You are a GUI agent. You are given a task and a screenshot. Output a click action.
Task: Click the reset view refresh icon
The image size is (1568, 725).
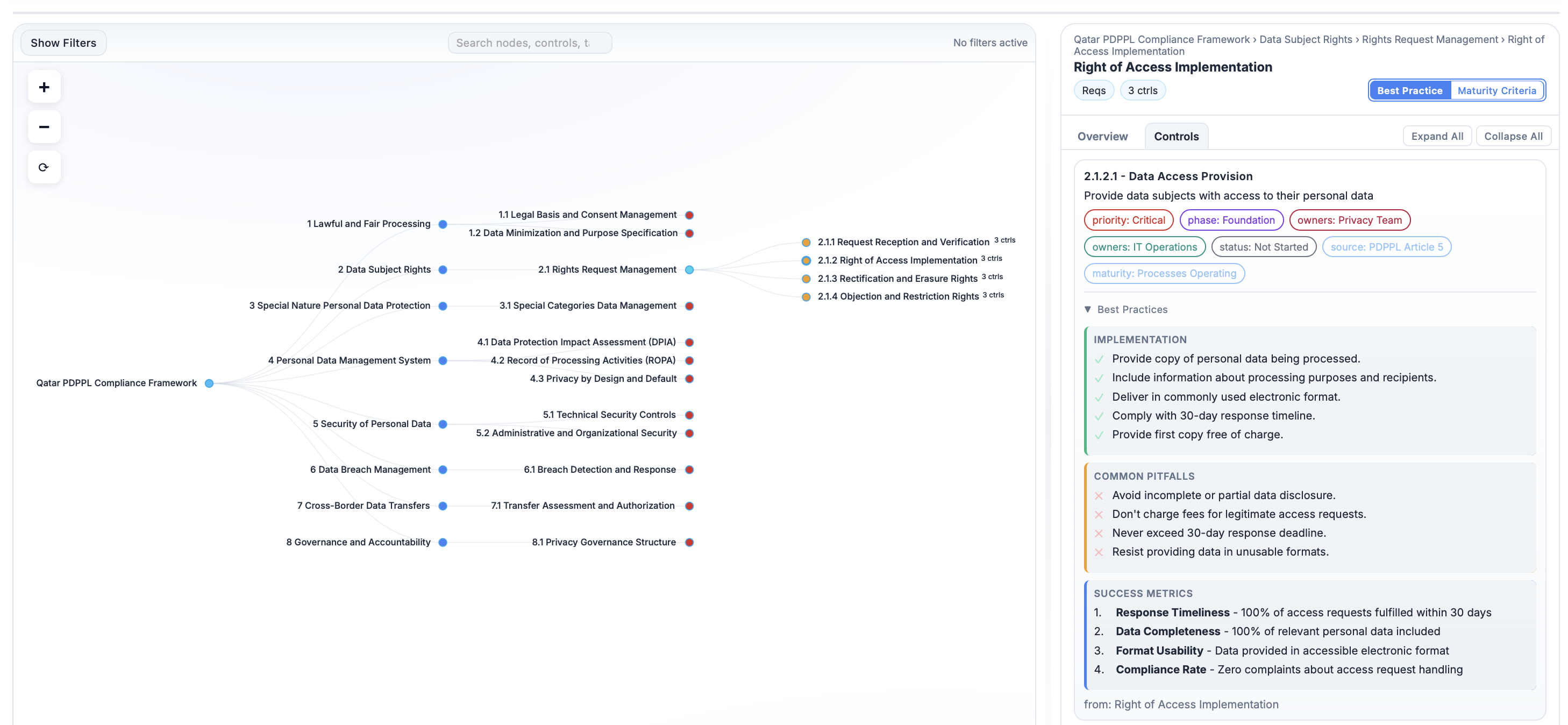(x=44, y=167)
